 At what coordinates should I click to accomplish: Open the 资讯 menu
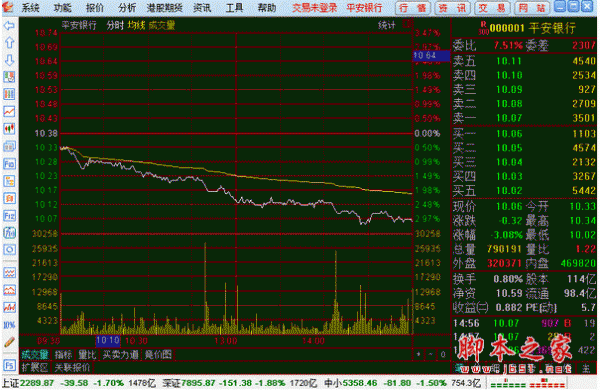click(x=202, y=7)
